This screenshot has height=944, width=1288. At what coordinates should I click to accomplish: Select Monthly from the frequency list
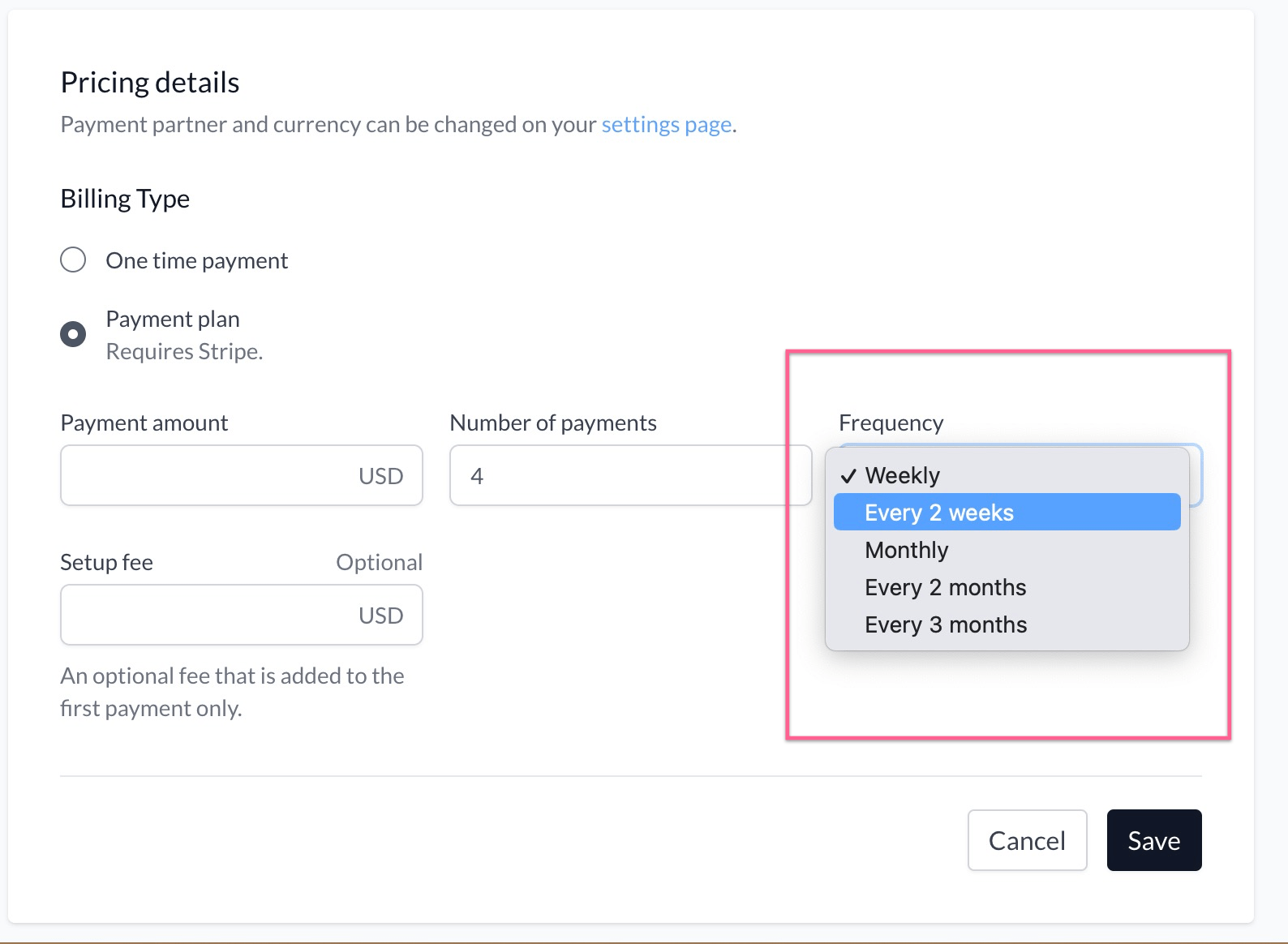(x=906, y=549)
